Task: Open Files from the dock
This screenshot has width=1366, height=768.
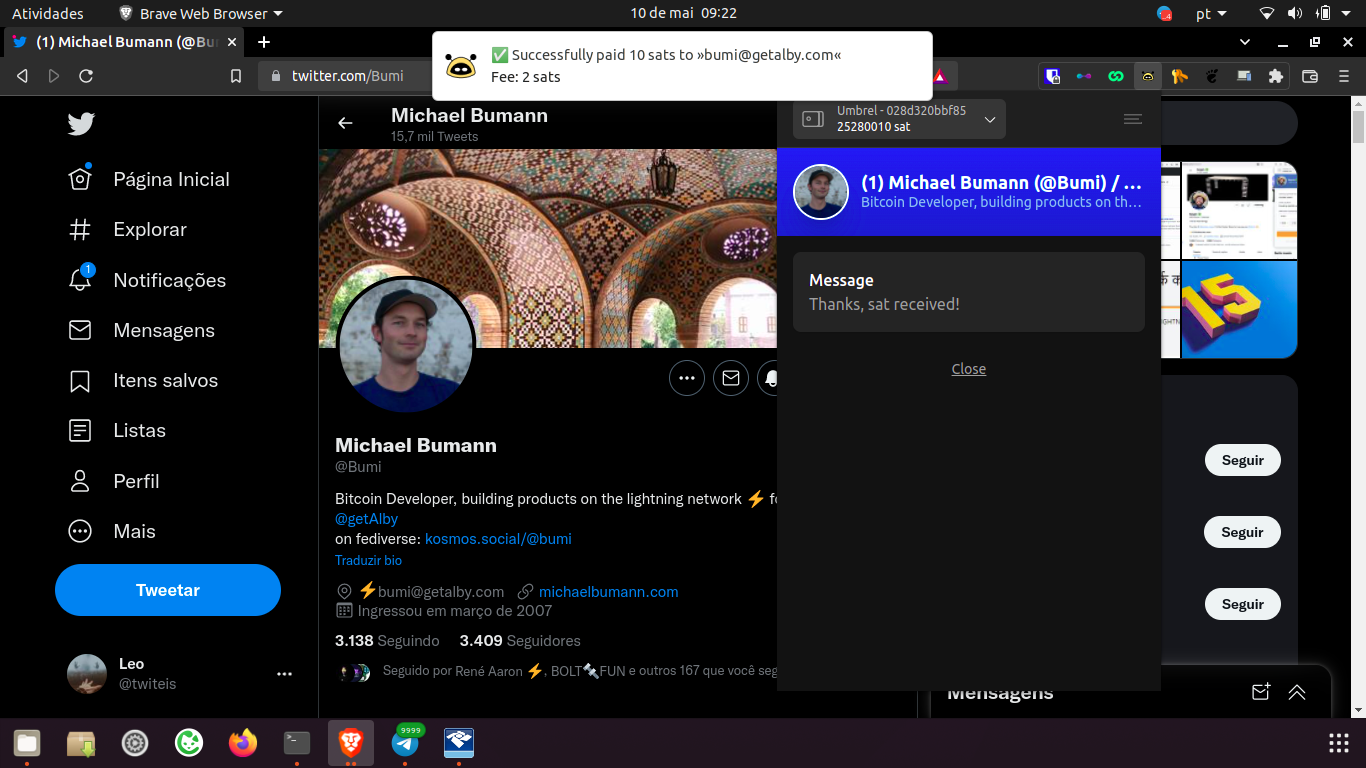Action: tap(27, 743)
